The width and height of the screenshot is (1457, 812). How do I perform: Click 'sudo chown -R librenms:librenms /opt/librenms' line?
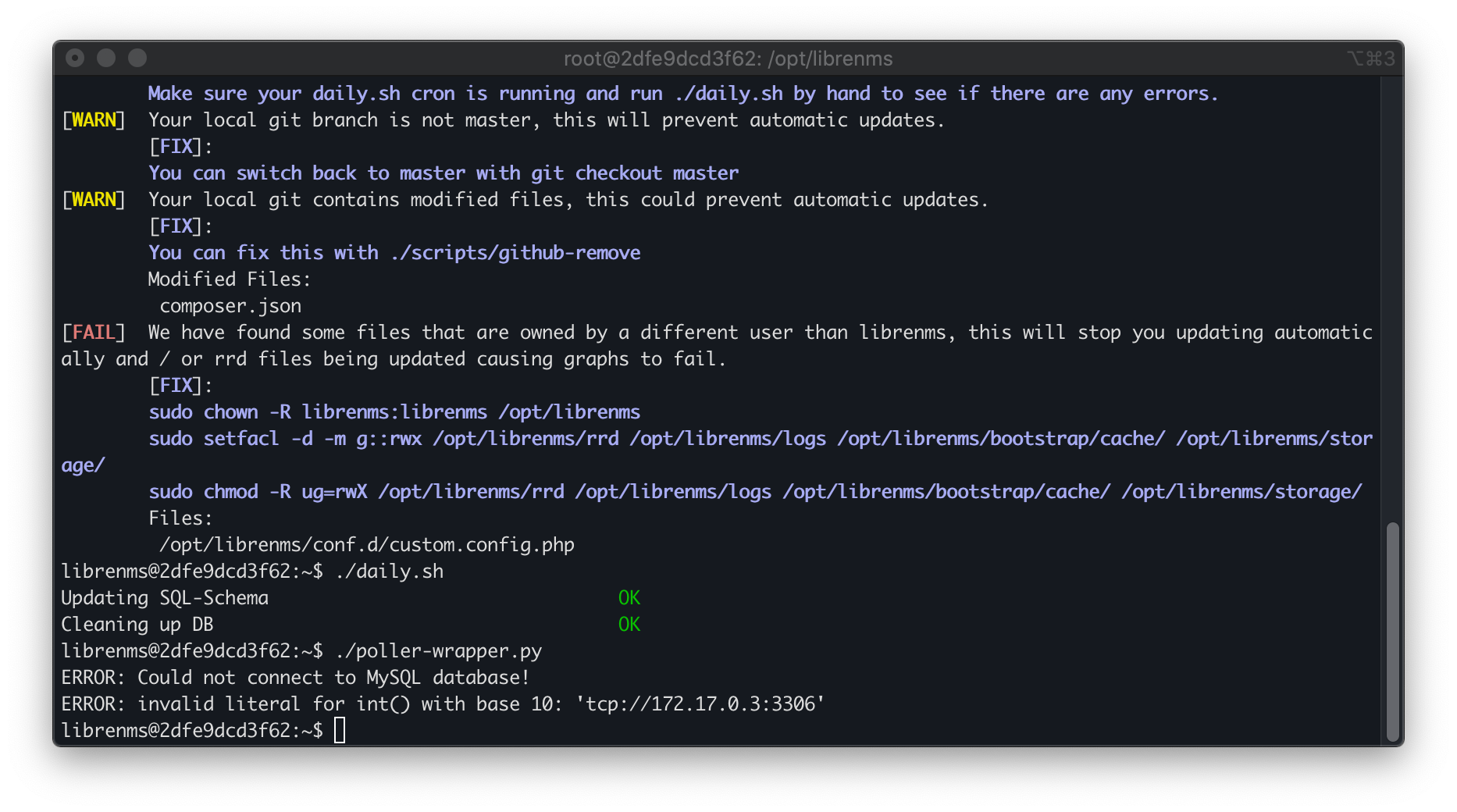coord(394,412)
